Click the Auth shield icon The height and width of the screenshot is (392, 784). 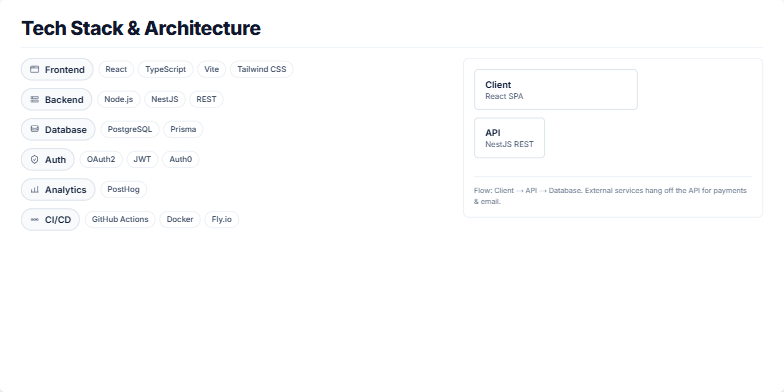tap(34, 160)
